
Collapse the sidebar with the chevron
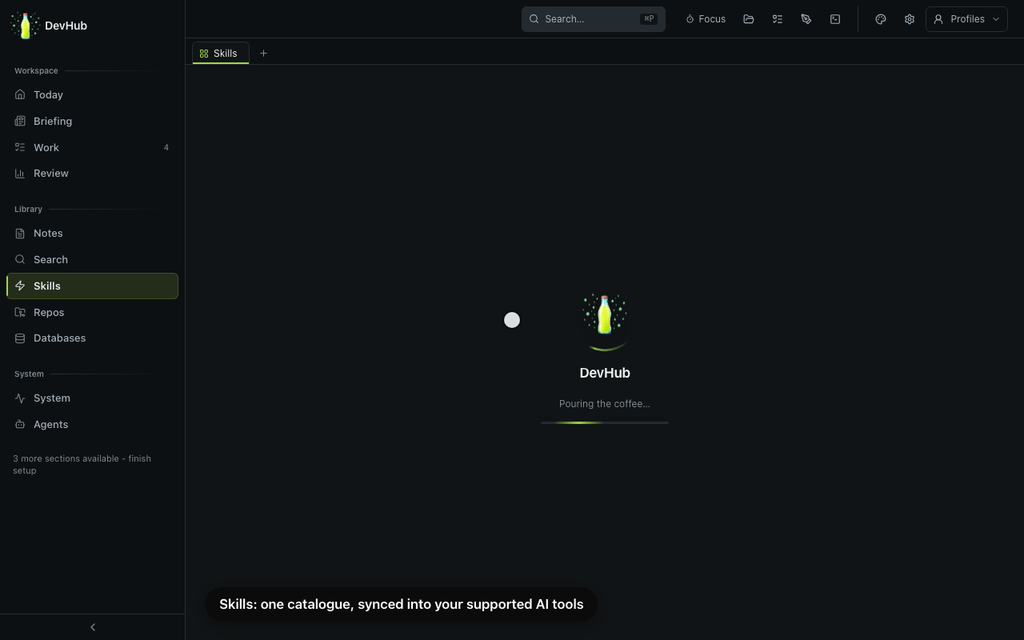93,627
